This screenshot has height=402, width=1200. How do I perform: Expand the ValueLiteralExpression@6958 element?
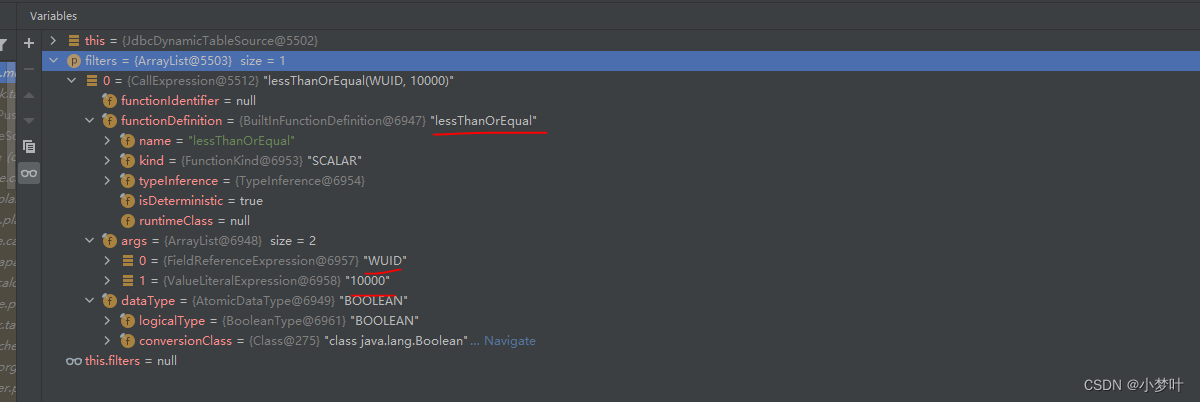[108, 281]
